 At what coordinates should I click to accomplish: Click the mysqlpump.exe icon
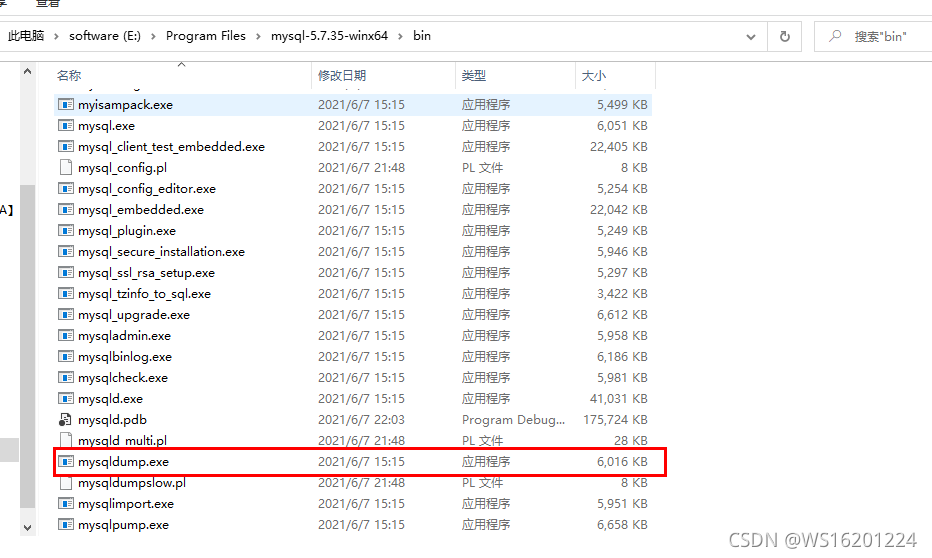[65, 524]
